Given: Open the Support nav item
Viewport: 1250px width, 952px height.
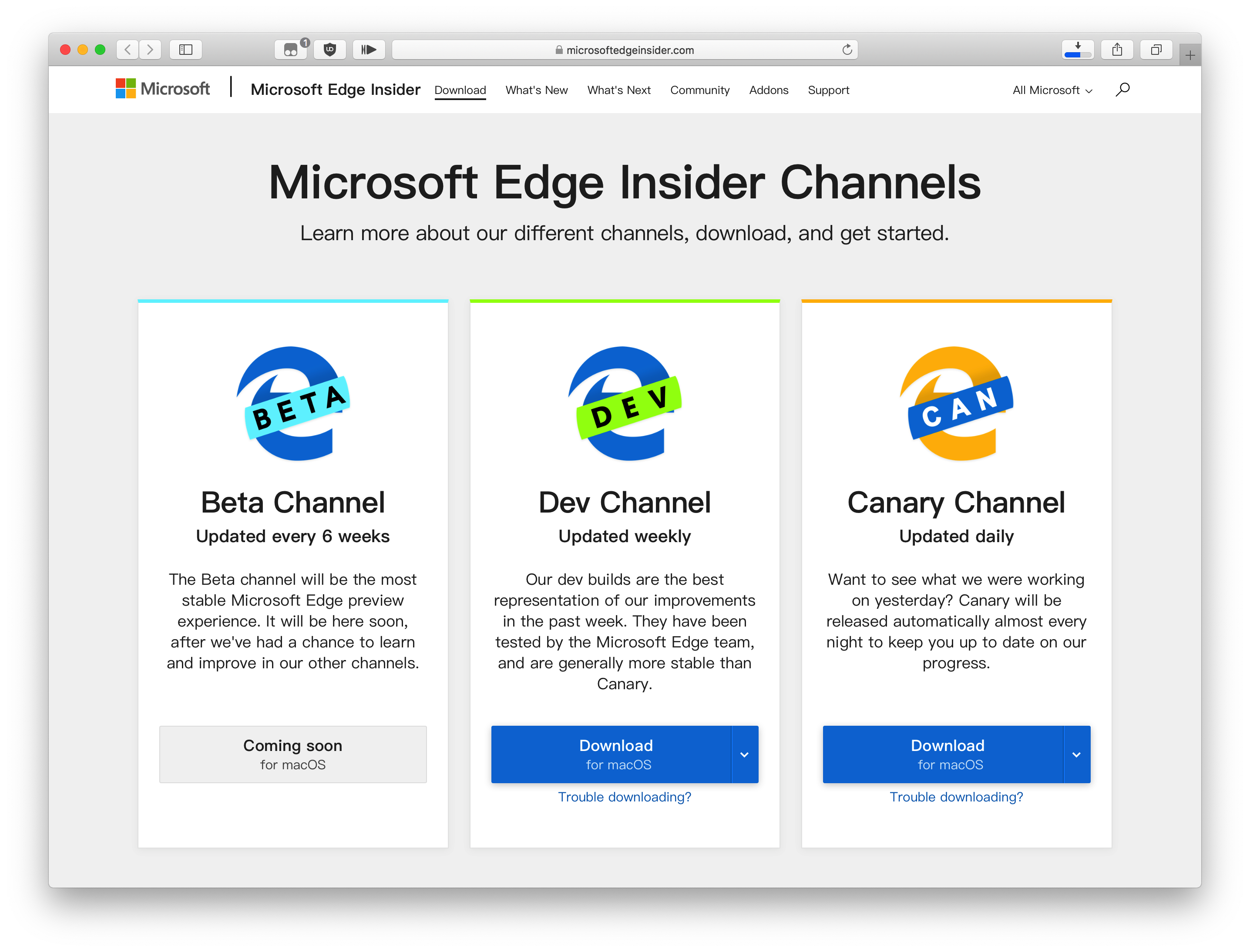Looking at the screenshot, I should 828,90.
